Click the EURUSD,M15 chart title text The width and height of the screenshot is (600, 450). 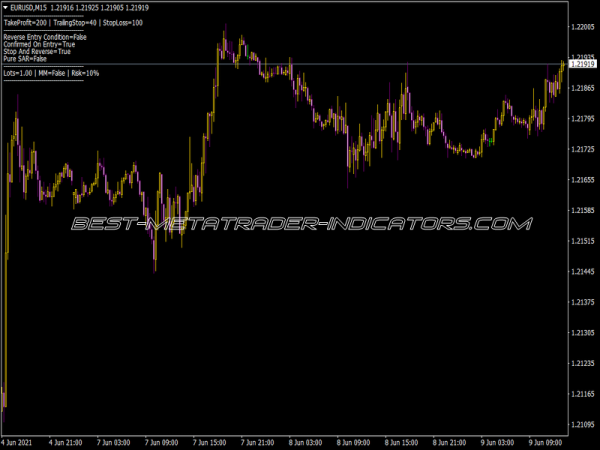31,8
